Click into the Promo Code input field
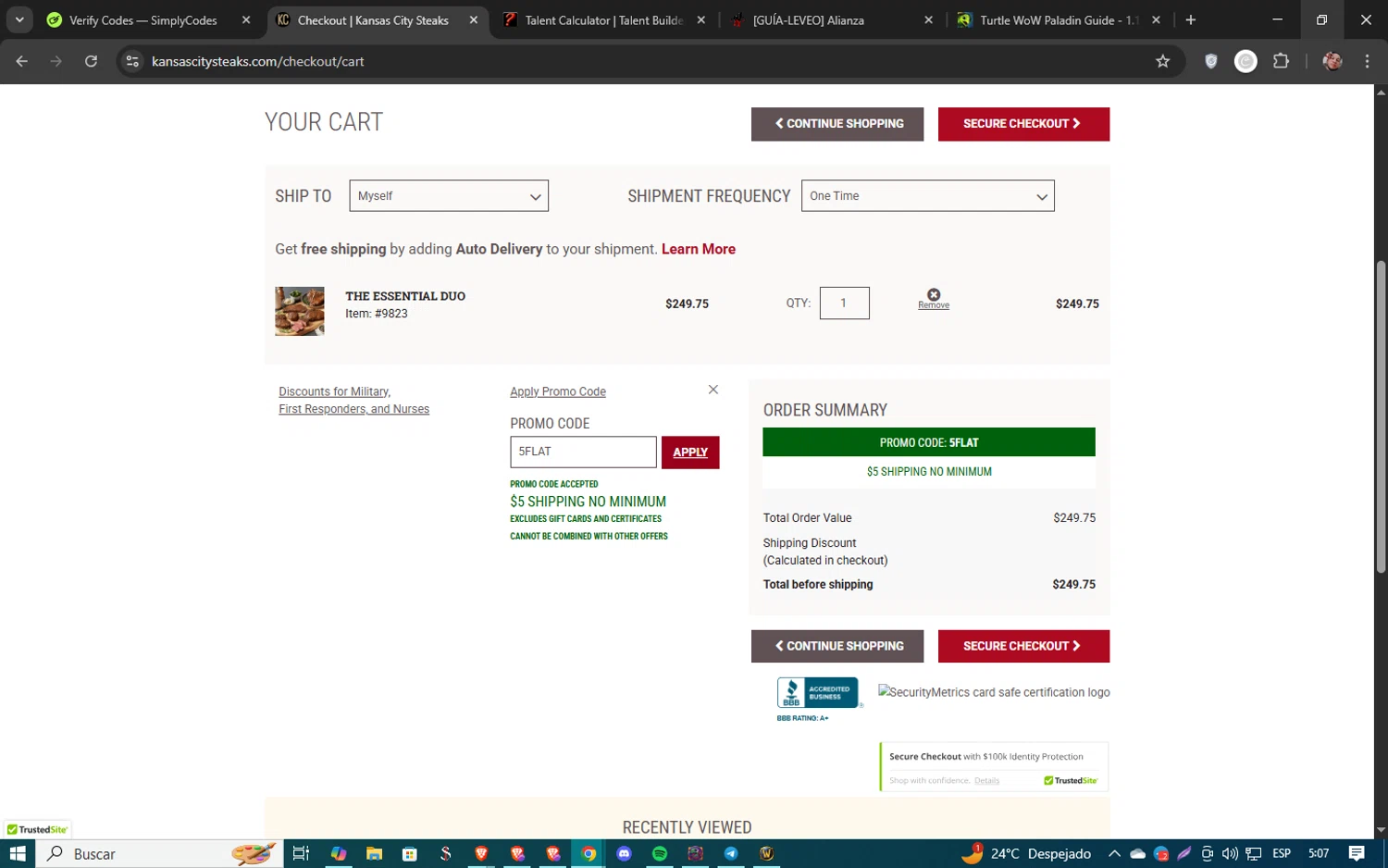This screenshot has height=868, width=1388. (583, 452)
